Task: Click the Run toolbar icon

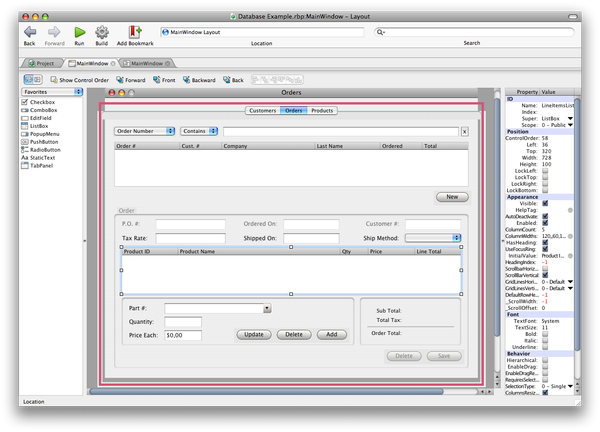Action: pyautogui.click(x=79, y=33)
